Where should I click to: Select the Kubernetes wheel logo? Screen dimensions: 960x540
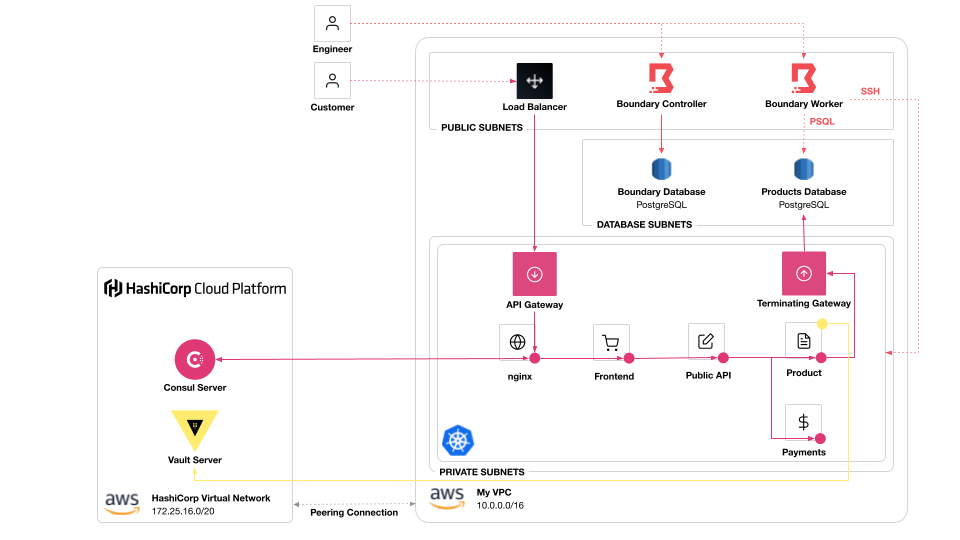[x=458, y=440]
